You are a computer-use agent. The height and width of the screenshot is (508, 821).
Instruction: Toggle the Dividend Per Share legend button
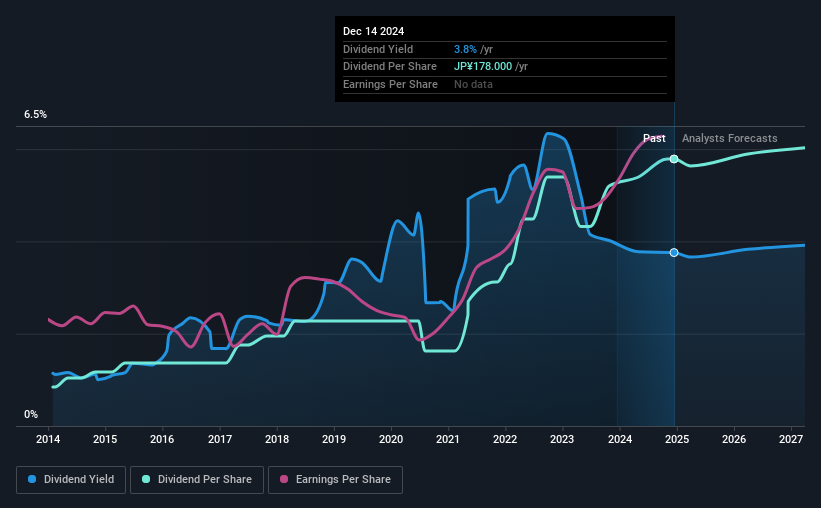pyautogui.click(x=197, y=480)
